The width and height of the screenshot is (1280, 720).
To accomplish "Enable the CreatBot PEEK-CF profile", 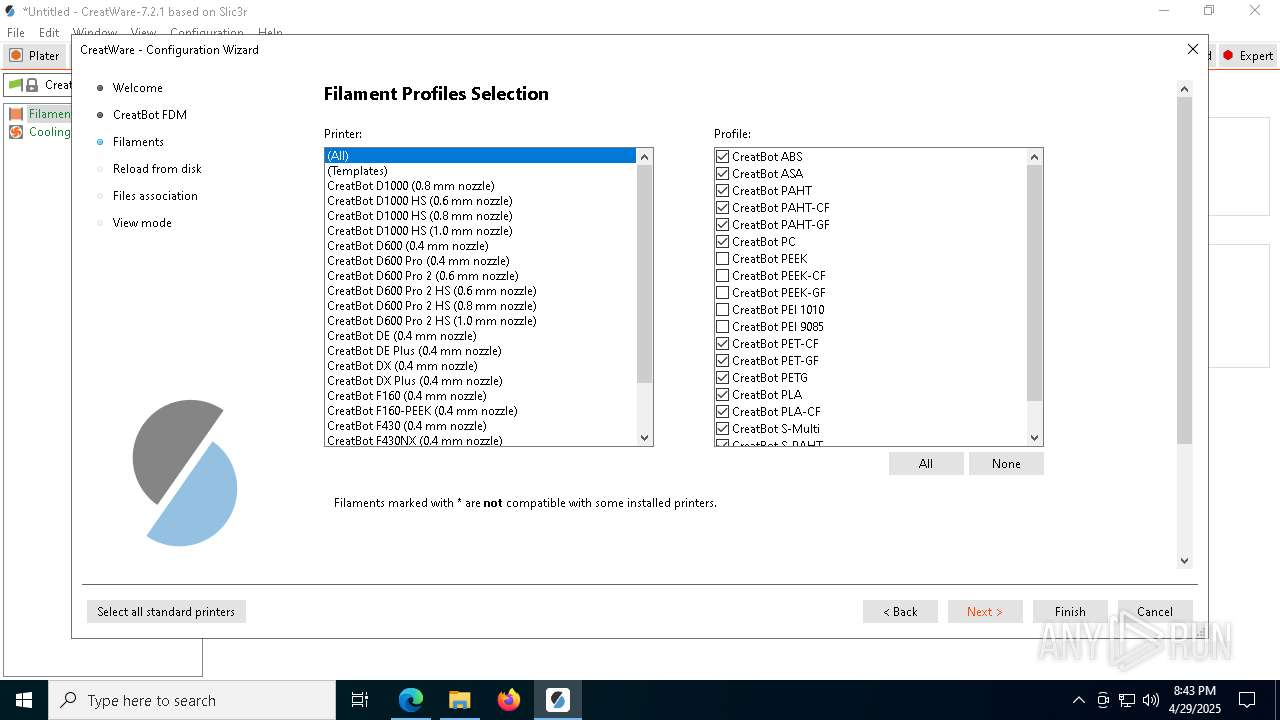I will (722, 276).
